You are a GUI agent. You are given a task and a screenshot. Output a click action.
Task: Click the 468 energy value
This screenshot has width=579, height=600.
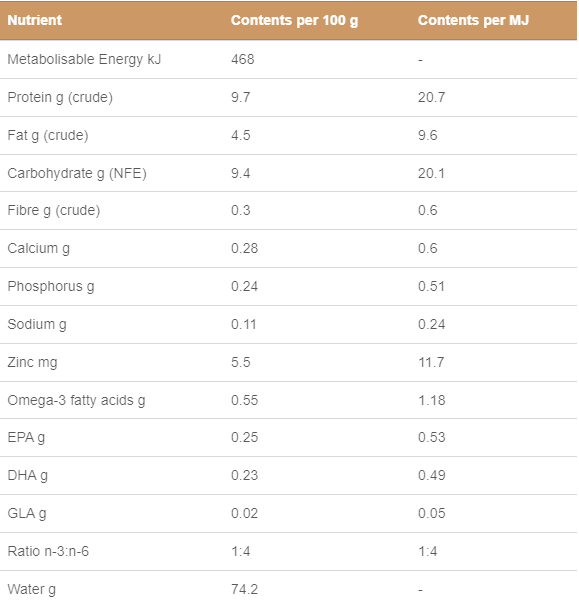point(243,59)
